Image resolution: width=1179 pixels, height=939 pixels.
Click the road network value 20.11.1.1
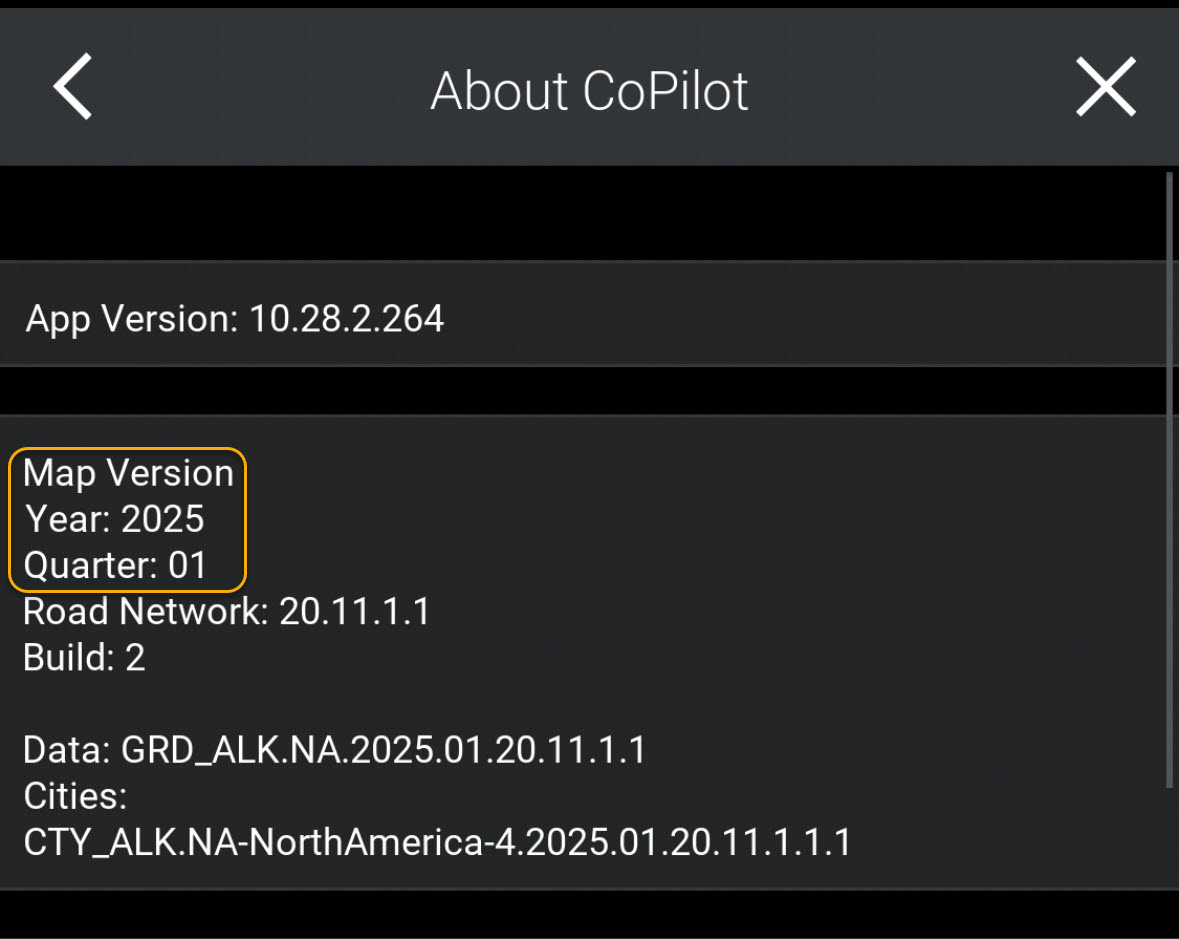355,611
